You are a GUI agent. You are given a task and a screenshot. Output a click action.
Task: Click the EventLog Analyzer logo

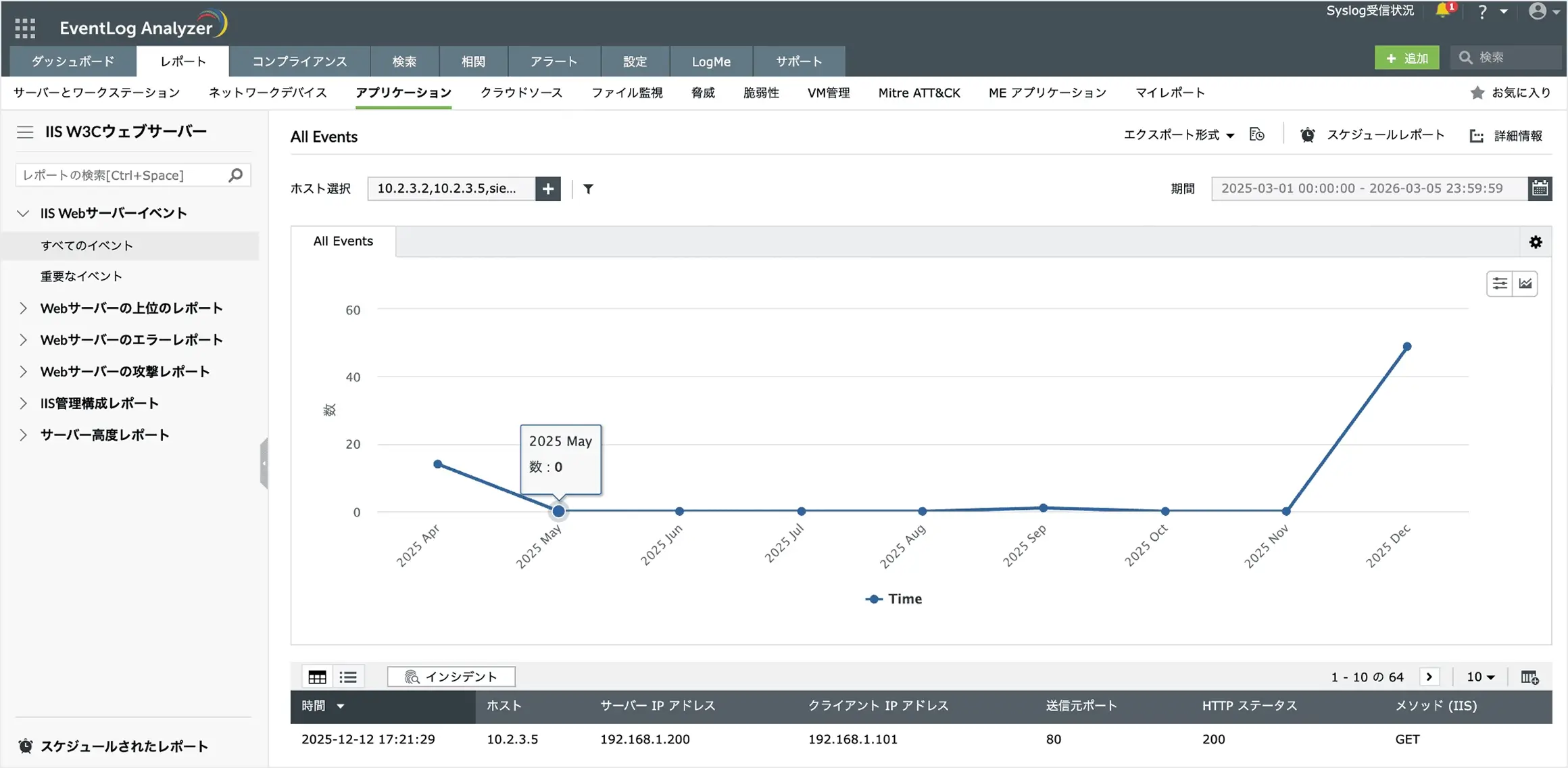[143, 26]
